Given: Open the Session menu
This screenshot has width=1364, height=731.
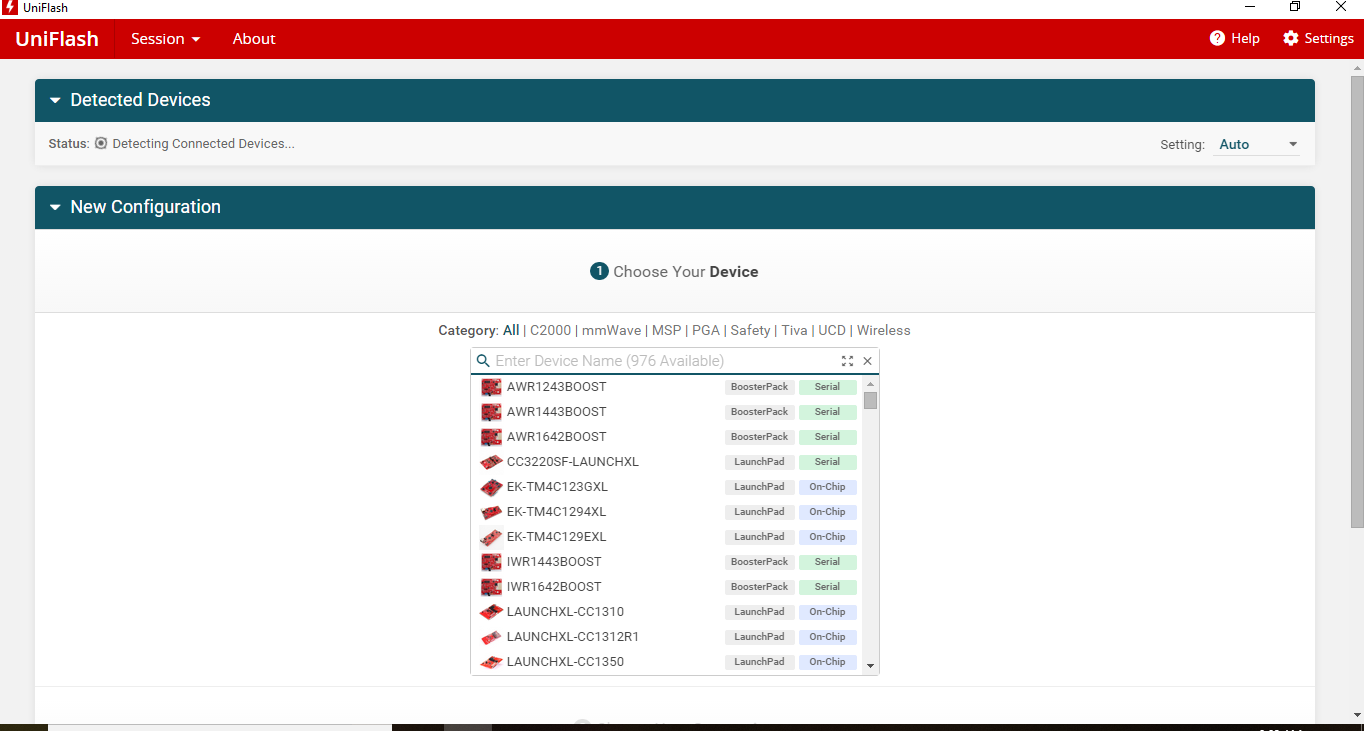Looking at the screenshot, I should (x=165, y=39).
